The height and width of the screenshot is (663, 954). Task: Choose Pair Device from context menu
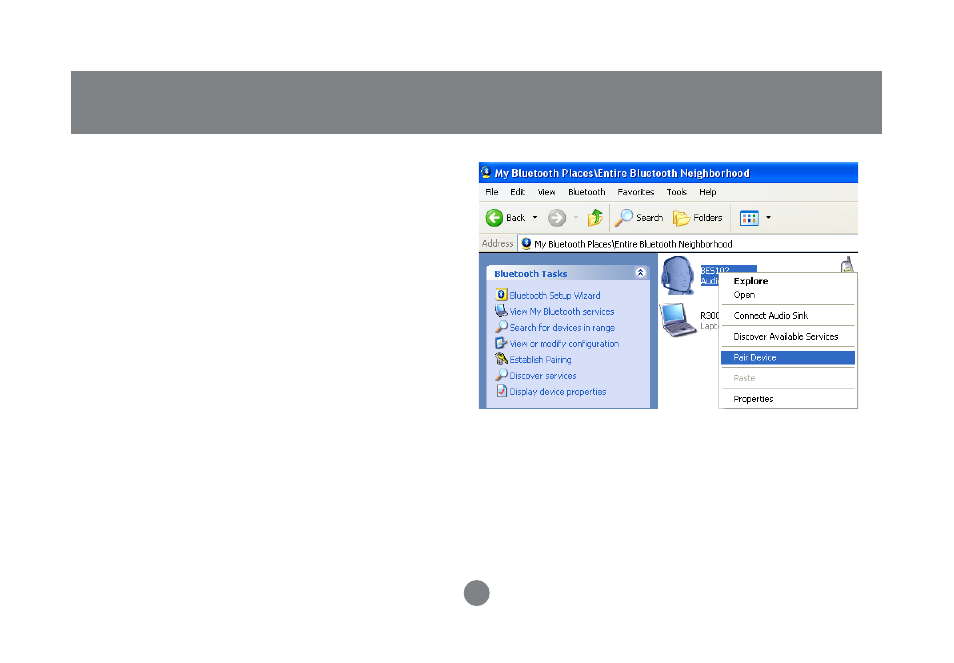[788, 358]
